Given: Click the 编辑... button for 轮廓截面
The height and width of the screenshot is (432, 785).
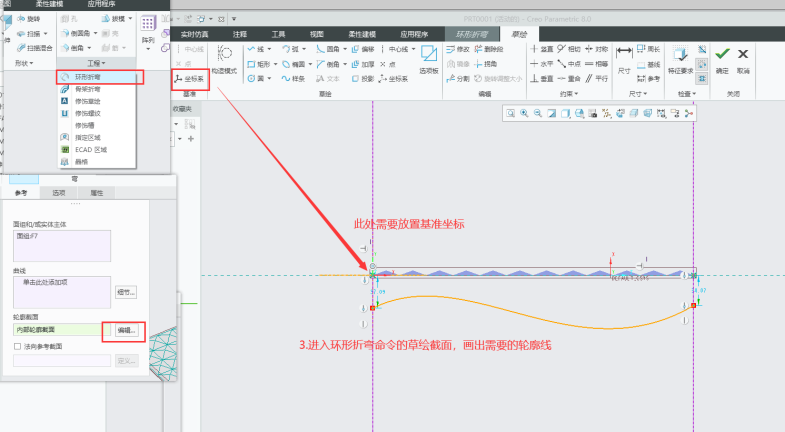Looking at the screenshot, I should click(127, 329).
